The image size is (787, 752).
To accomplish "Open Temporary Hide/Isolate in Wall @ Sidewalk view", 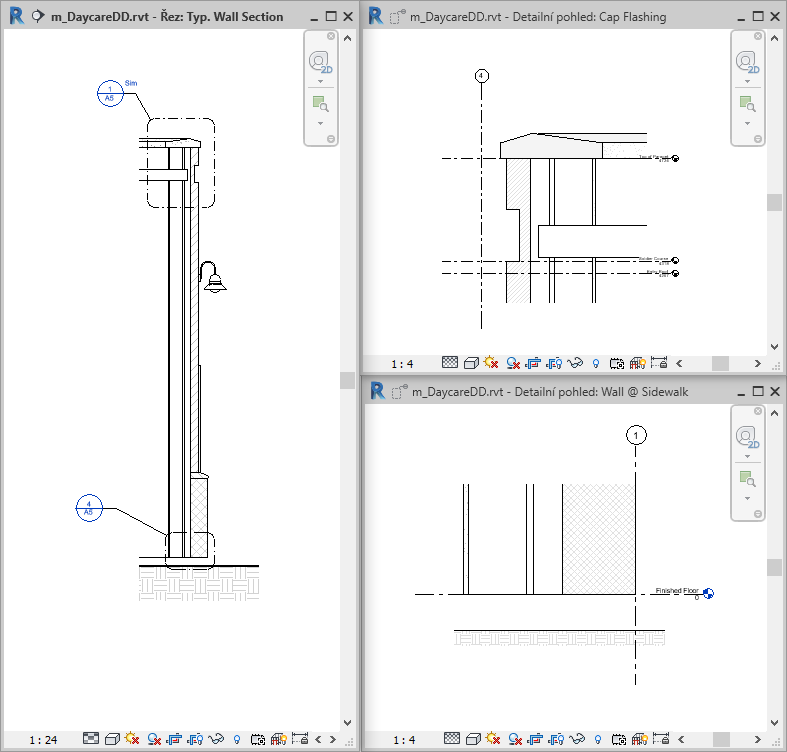I will [x=577, y=738].
